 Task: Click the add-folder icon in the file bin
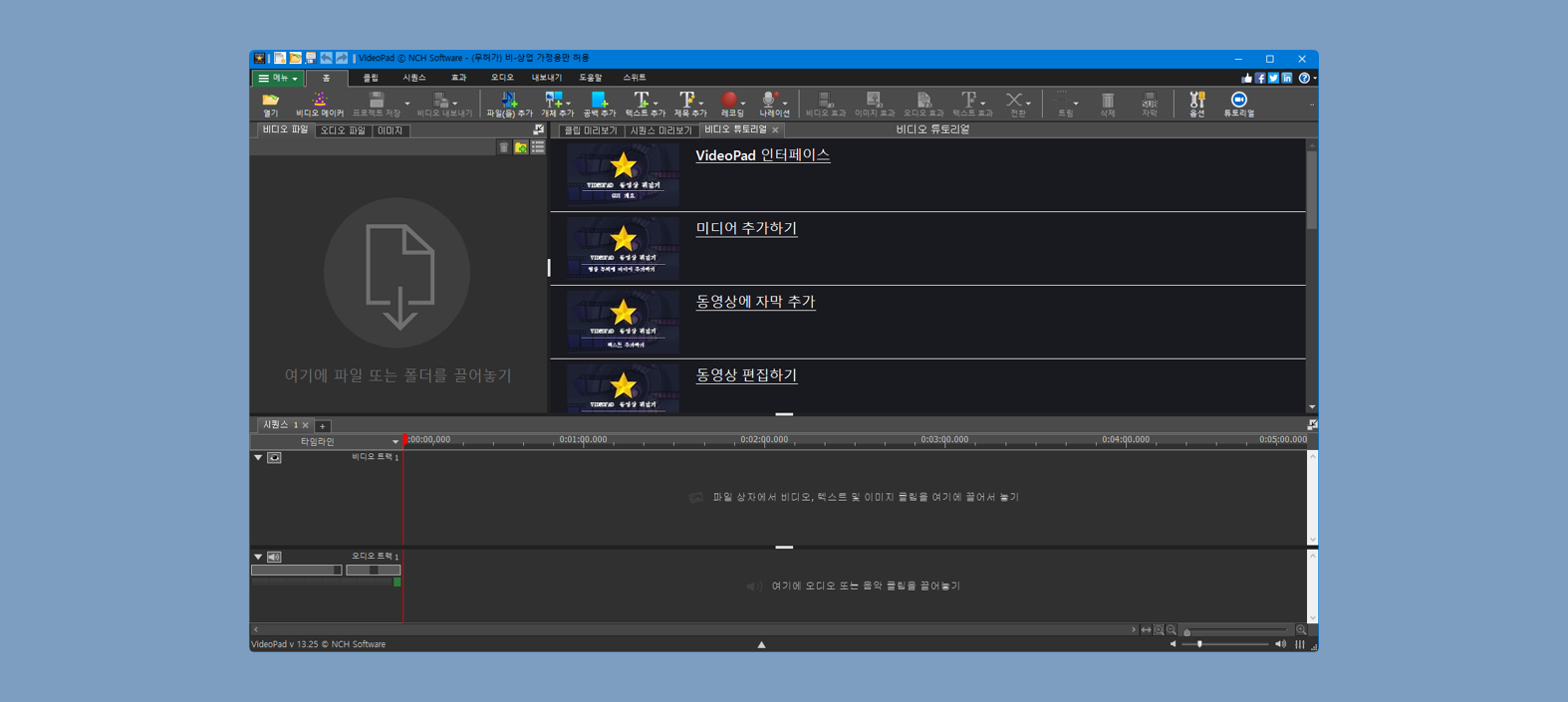[x=521, y=147]
